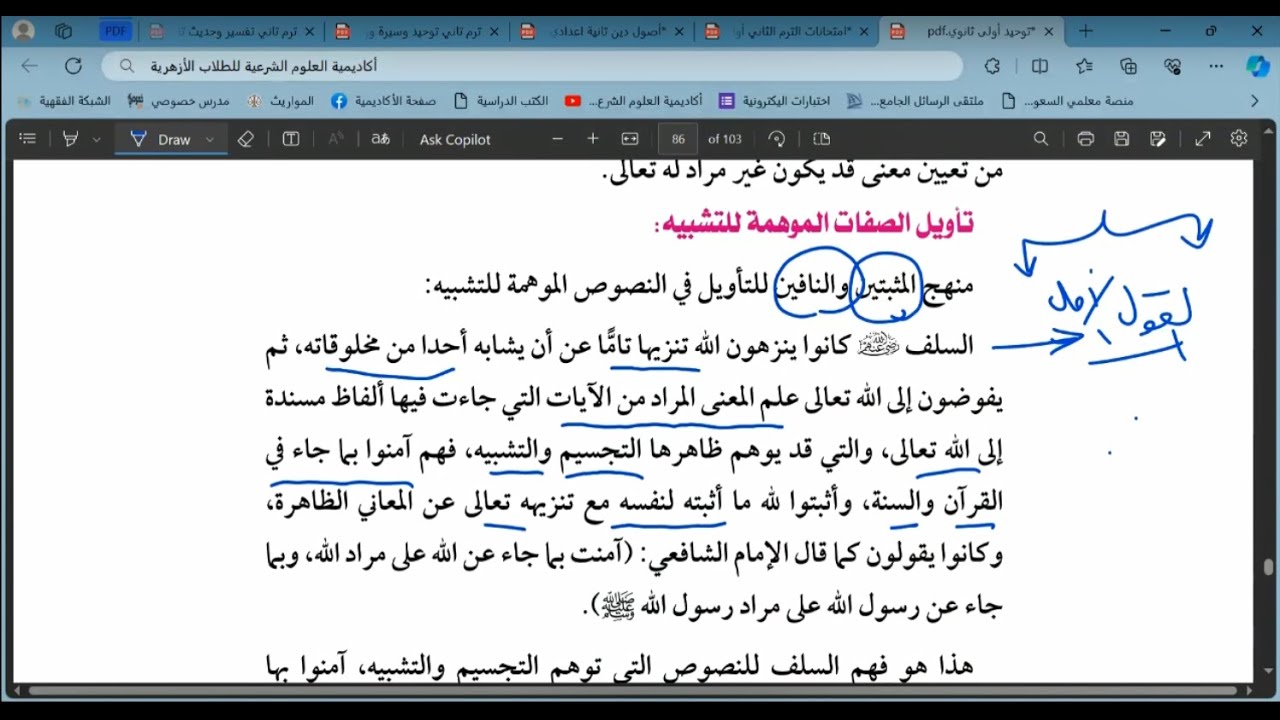This screenshot has width=1280, height=720.
Task: Open a new browser tab
Action: 1086,31
